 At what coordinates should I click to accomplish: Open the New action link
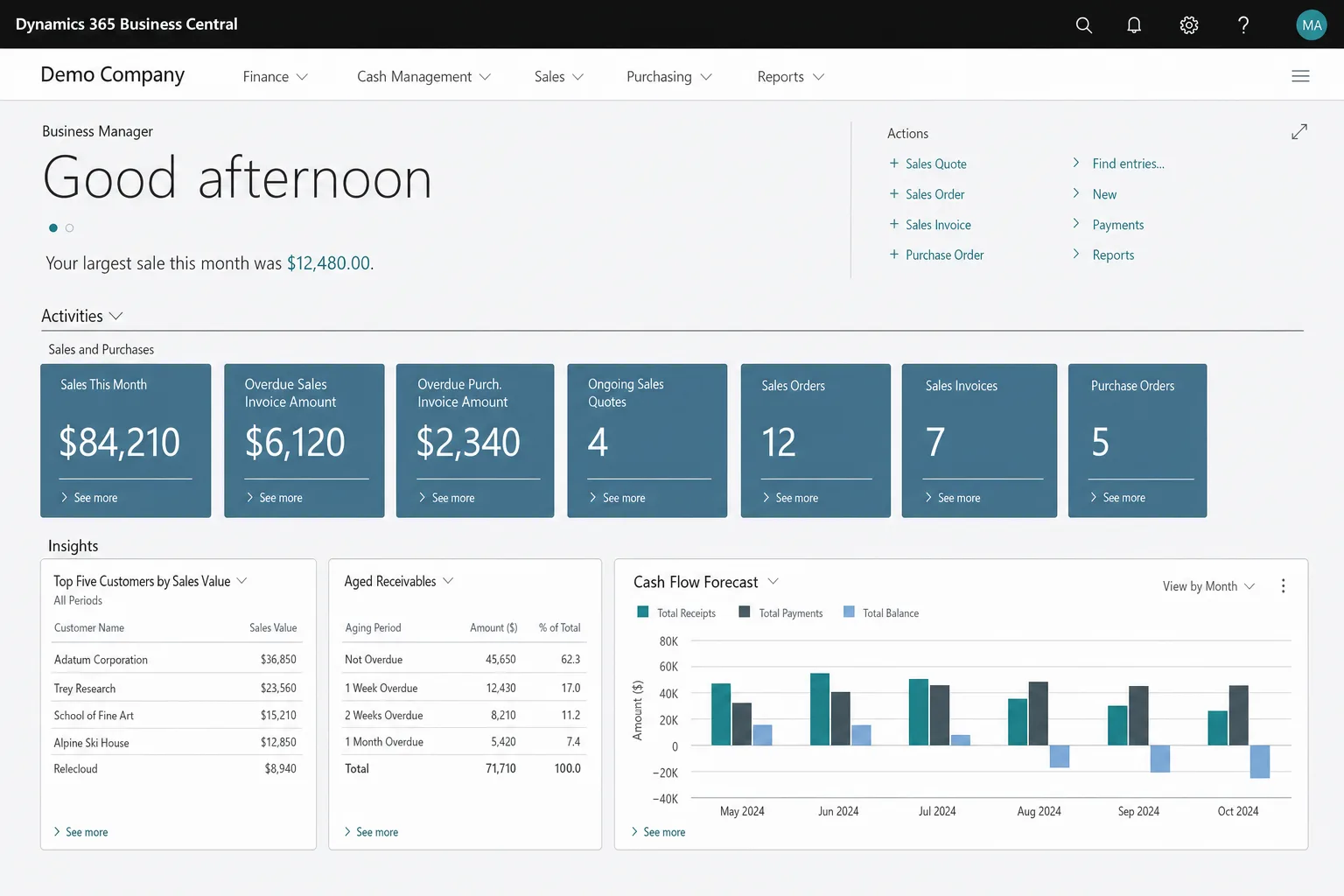click(x=1104, y=194)
